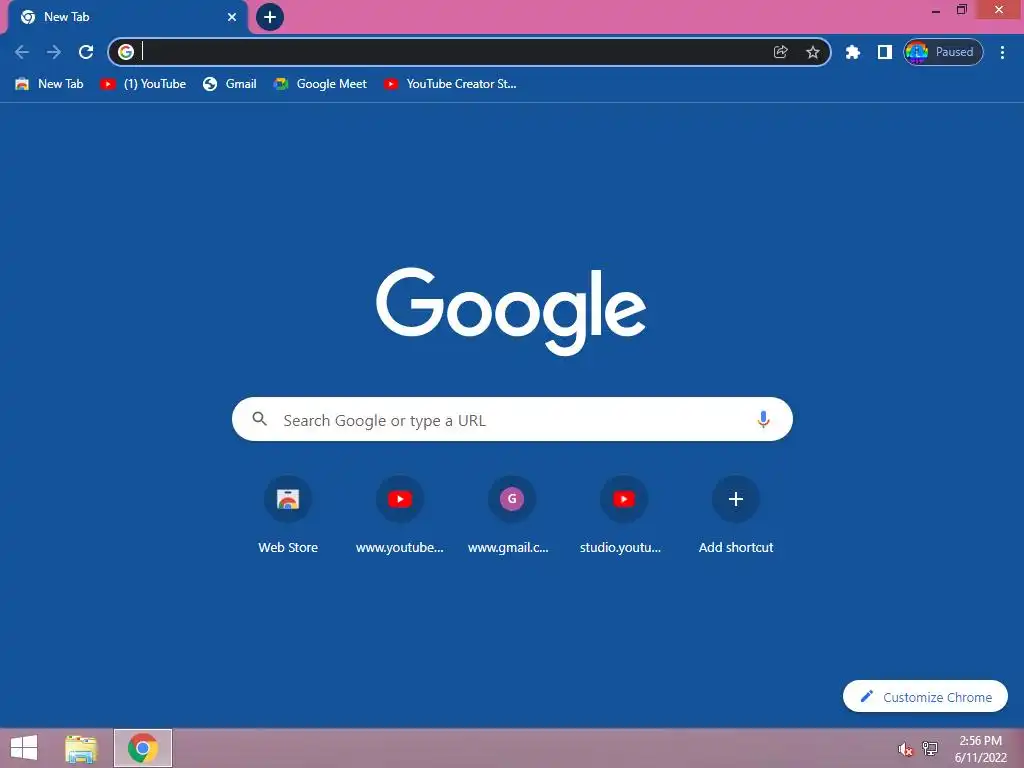This screenshot has height=768, width=1024.
Task: Open the Paused profile button
Action: click(942, 52)
